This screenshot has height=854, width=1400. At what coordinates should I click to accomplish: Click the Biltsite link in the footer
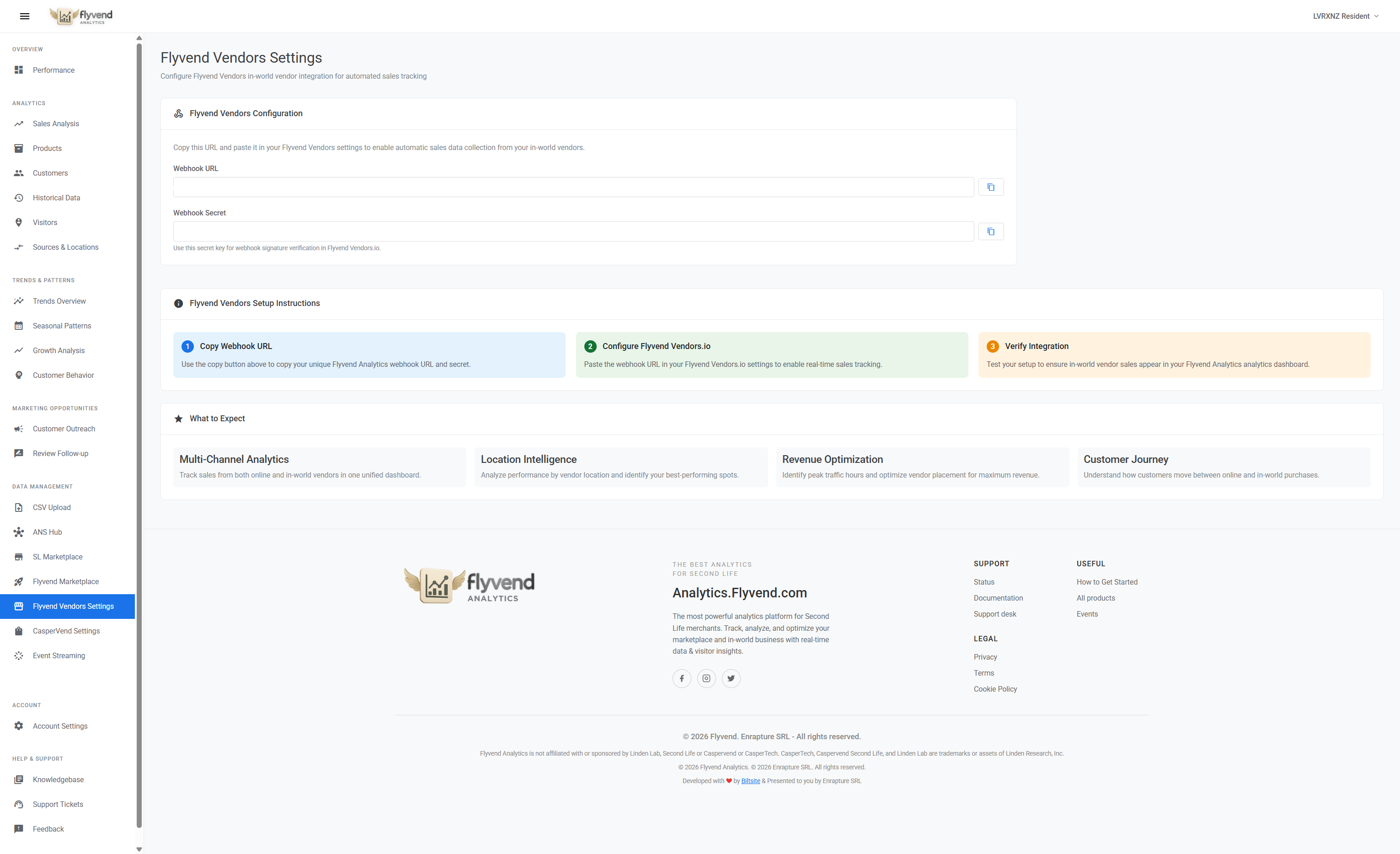click(751, 781)
